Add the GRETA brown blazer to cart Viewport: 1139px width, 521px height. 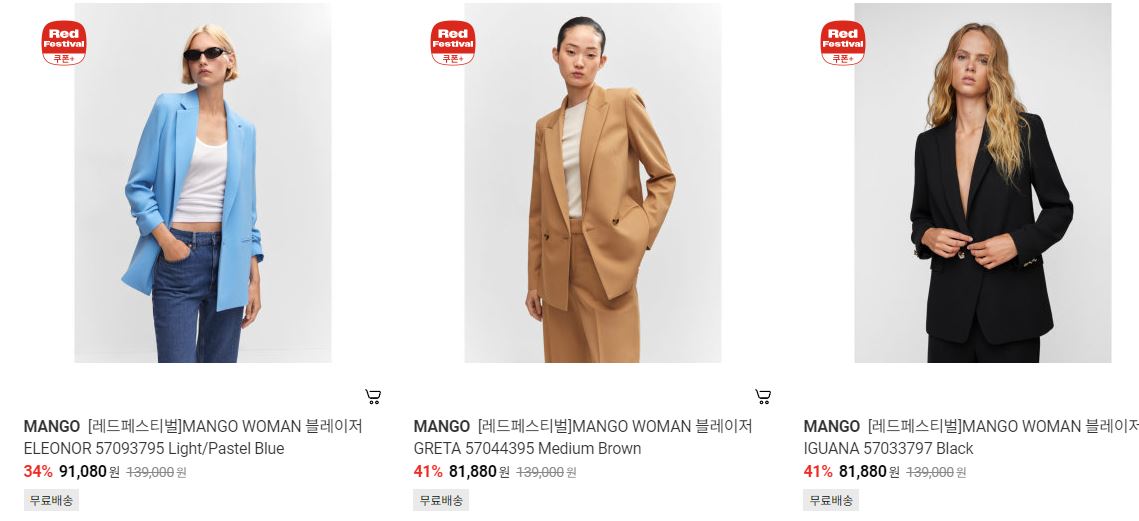tap(763, 397)
